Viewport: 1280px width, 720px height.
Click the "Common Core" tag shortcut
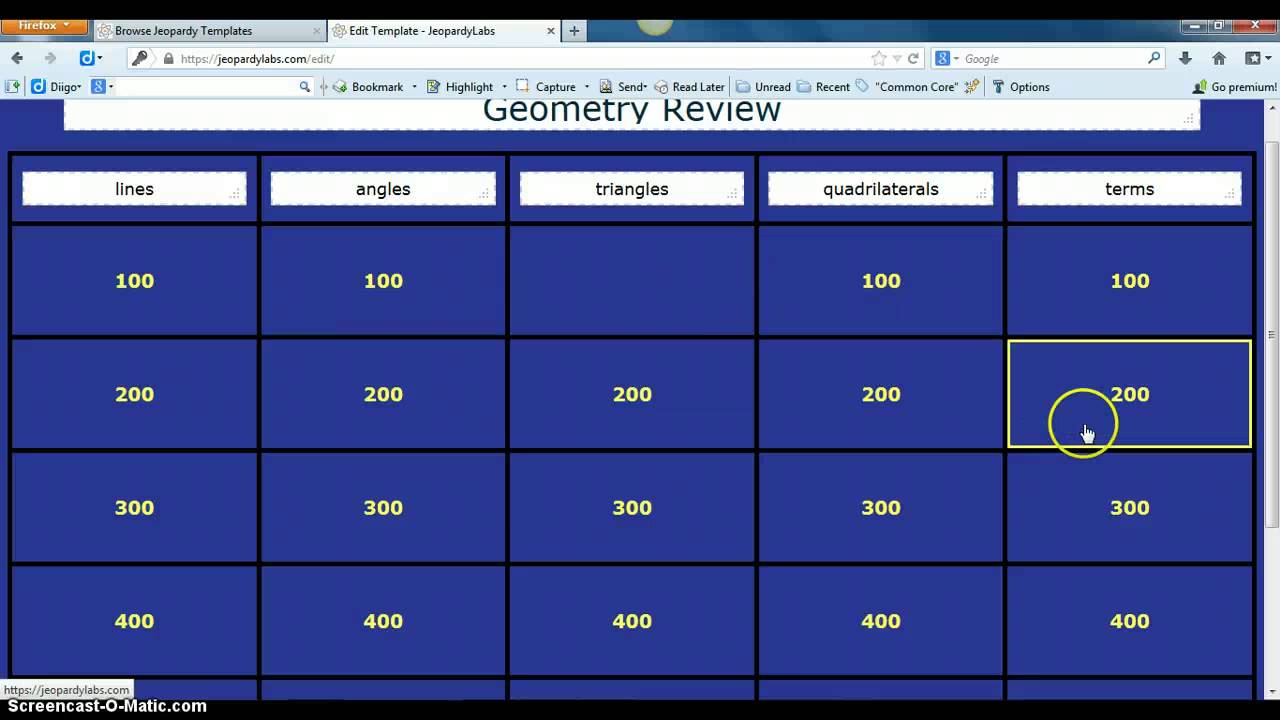tap(907, 87)
